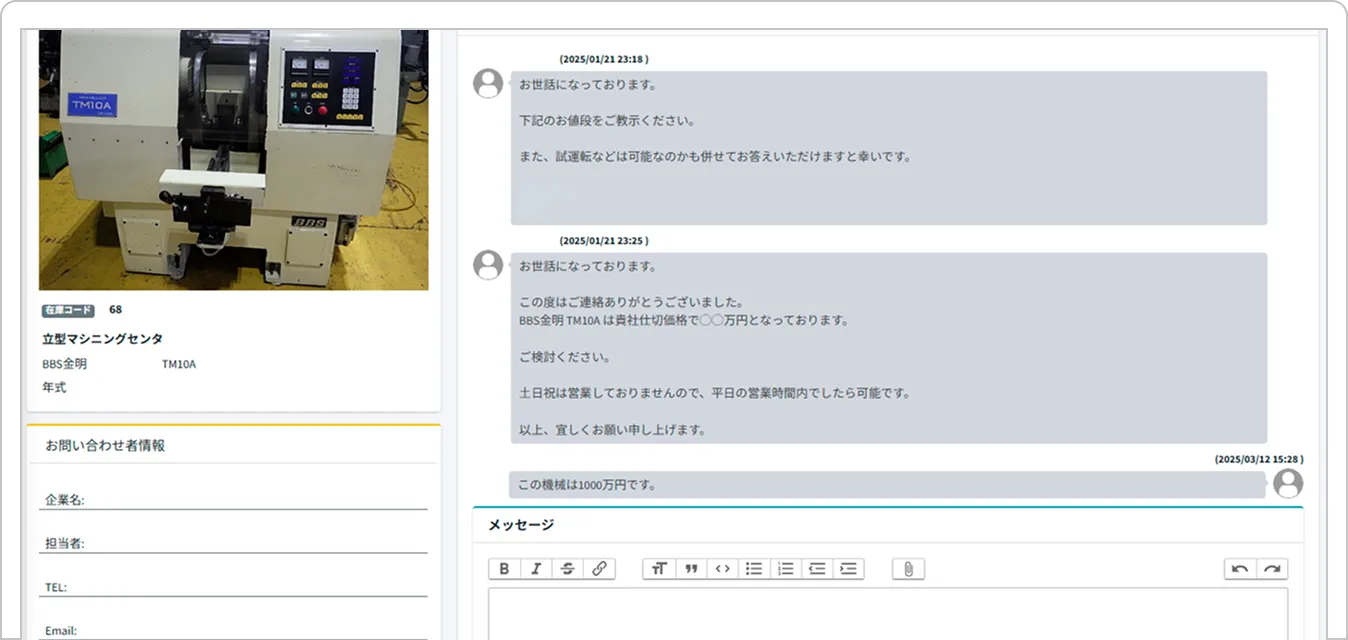1348x640 pixels.
Task: Click the sender avatar on the first message
Action: point(488,84)
